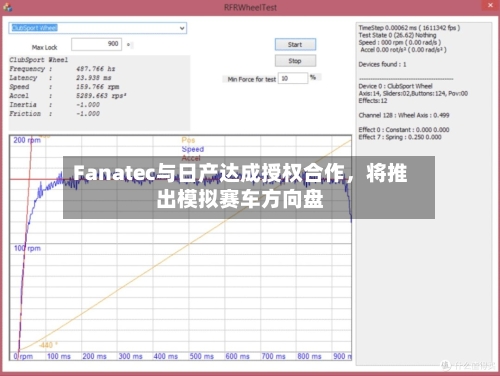The height and width of the screenshot is (376, 500).
Task: Click the Pos legend label in graph
Action: click(188, 140)
